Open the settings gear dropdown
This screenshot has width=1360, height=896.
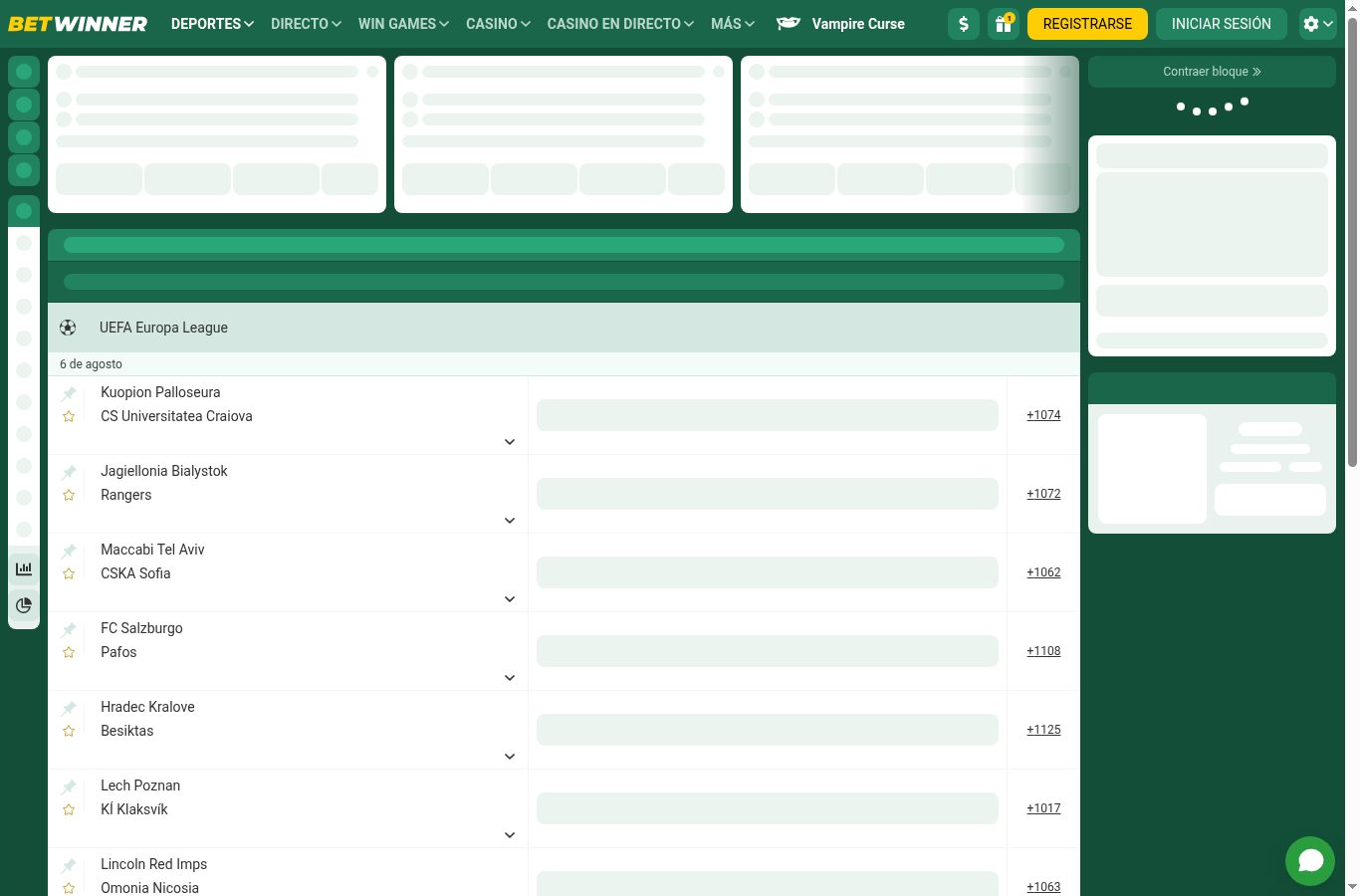1318,24
